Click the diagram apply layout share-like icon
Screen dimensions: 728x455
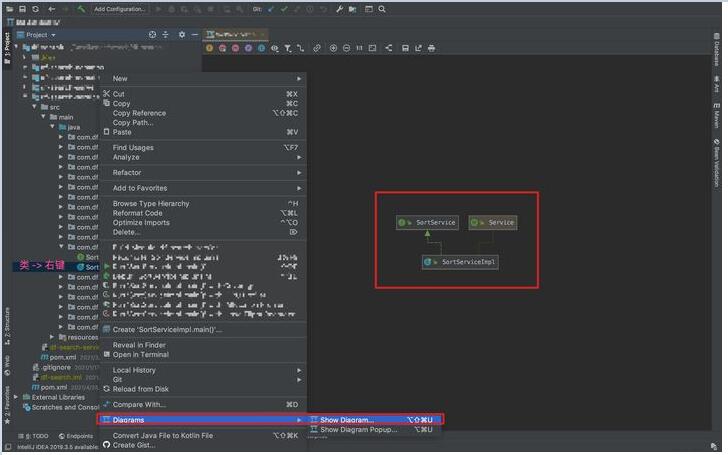[x=389, y=48]
